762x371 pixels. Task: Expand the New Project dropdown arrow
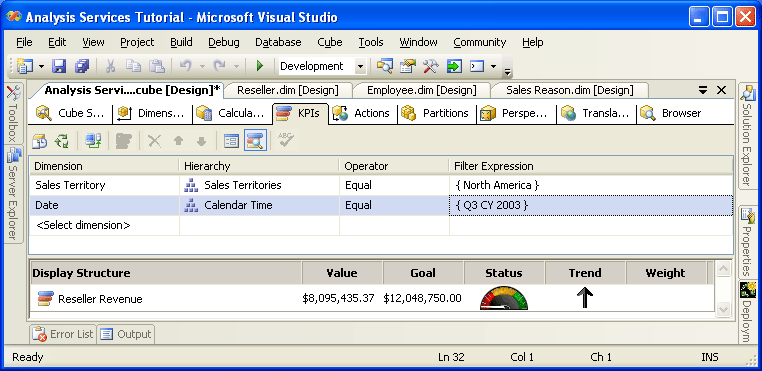pyautogui.click(x=41, y=66)
